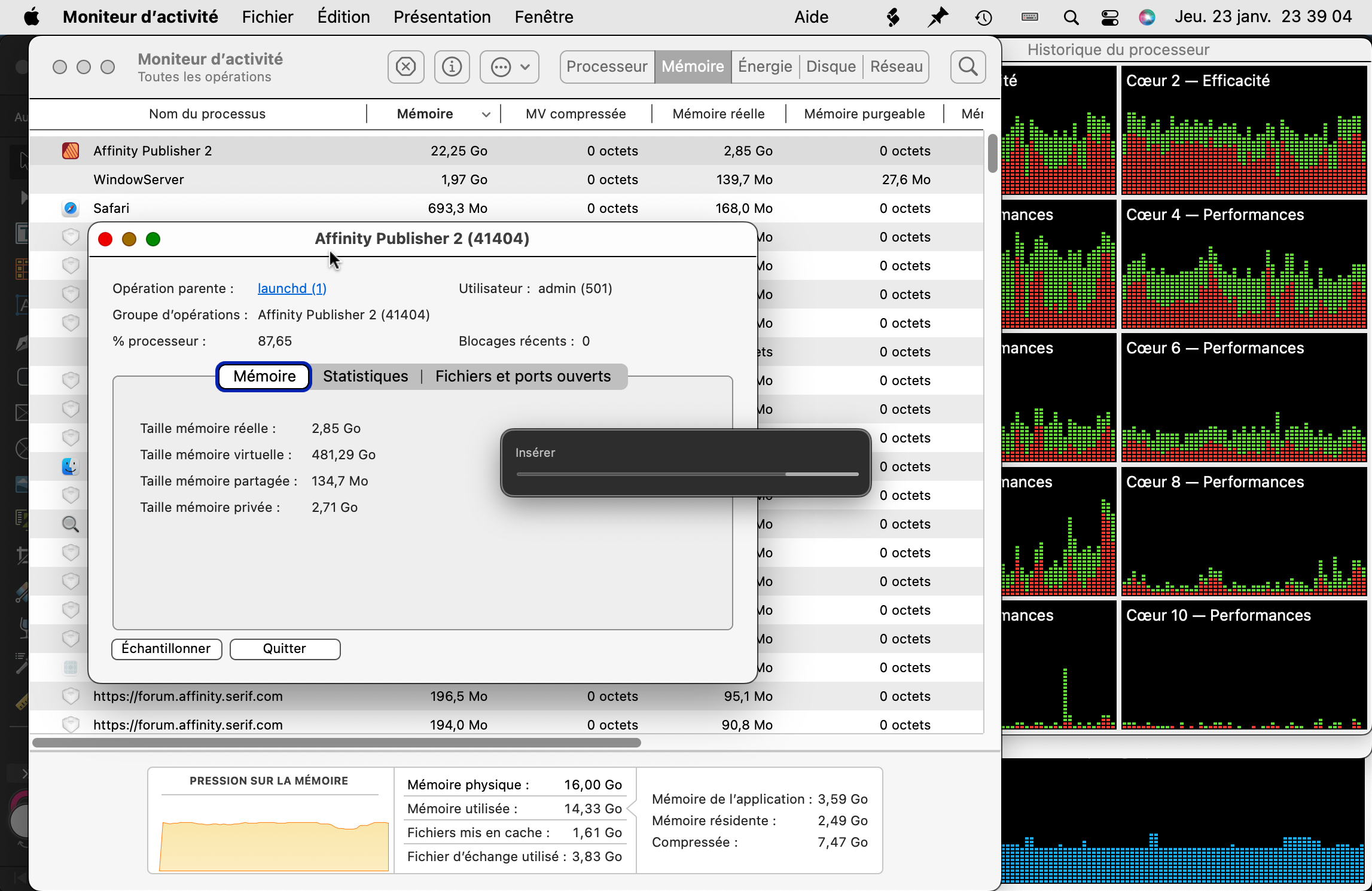Click the Taille mémoire virtuelle value 481,29 Go
This screenshot has height=891, width=1372.
coord(343,454)
